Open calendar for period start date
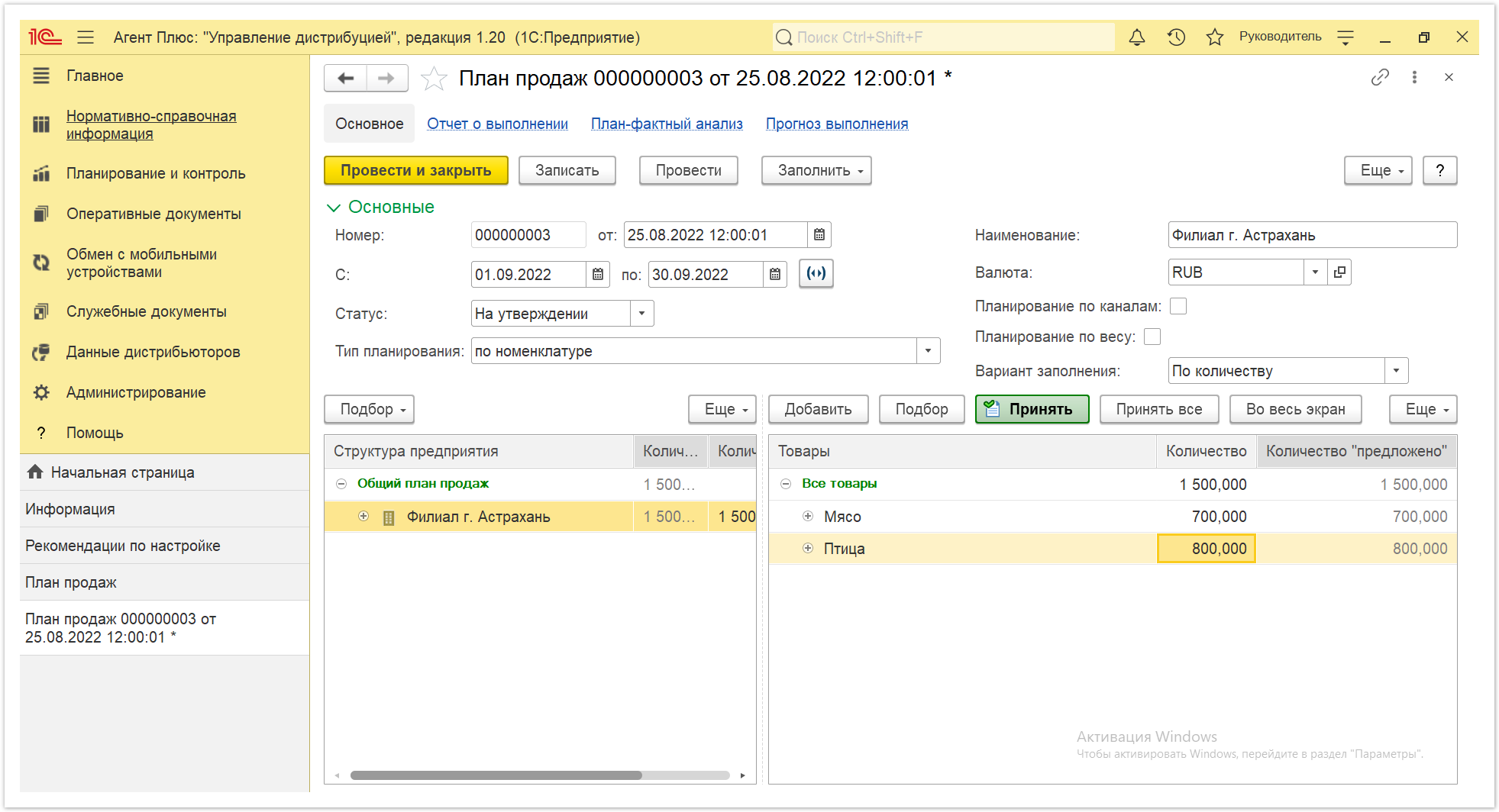This screenshot has height=812, width=1499. point(598,275)
